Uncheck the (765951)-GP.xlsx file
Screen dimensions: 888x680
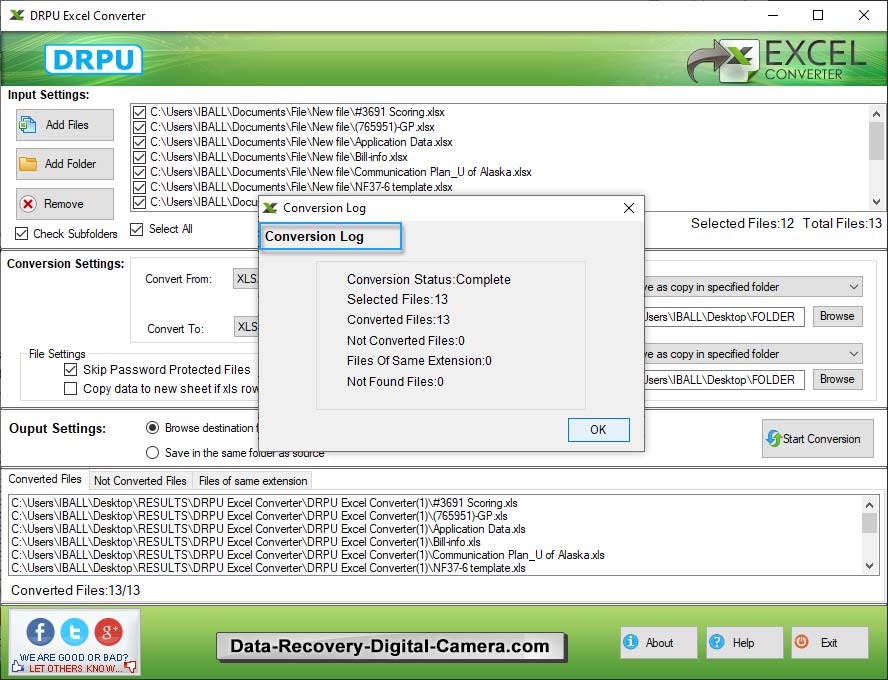139,127
